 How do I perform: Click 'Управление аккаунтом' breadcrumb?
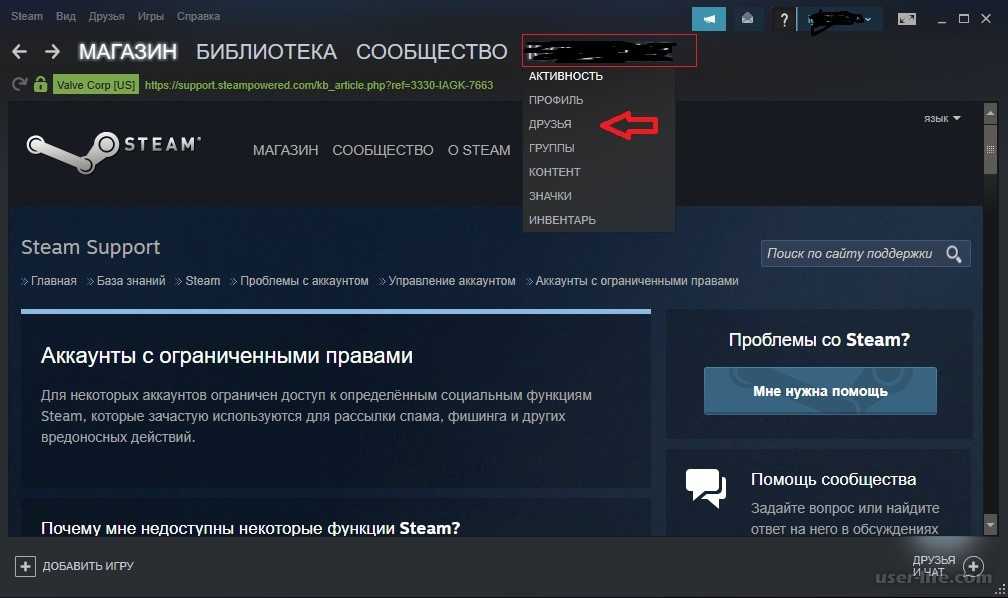click(452, 281)
